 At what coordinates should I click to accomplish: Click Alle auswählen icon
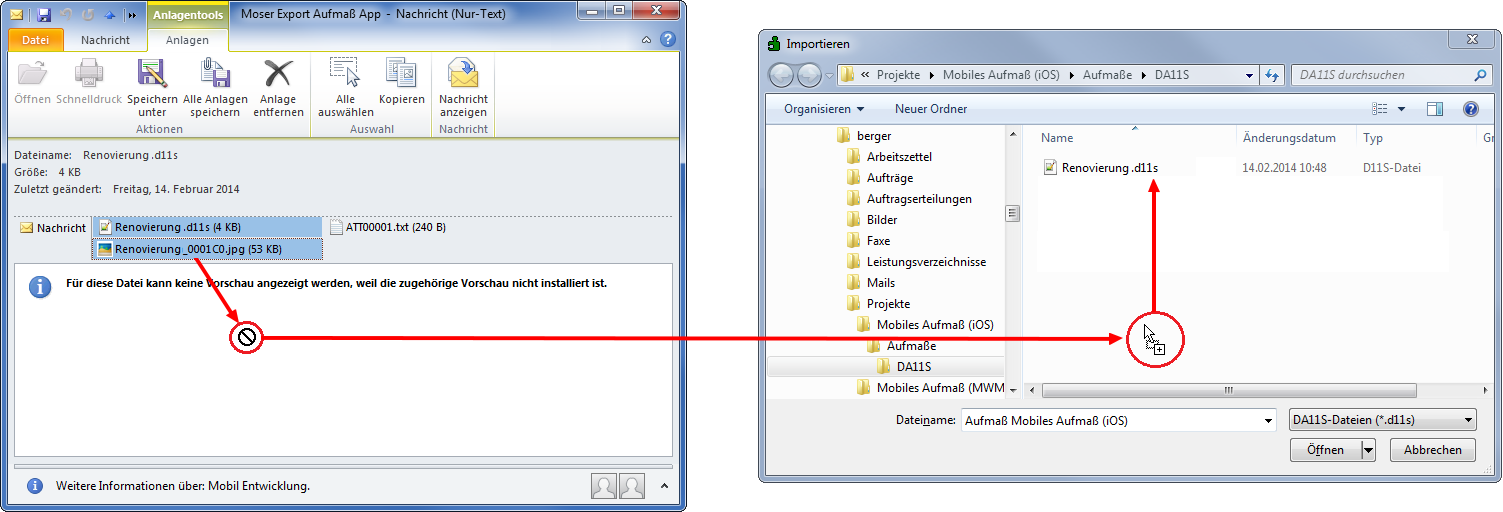[345, 73]
